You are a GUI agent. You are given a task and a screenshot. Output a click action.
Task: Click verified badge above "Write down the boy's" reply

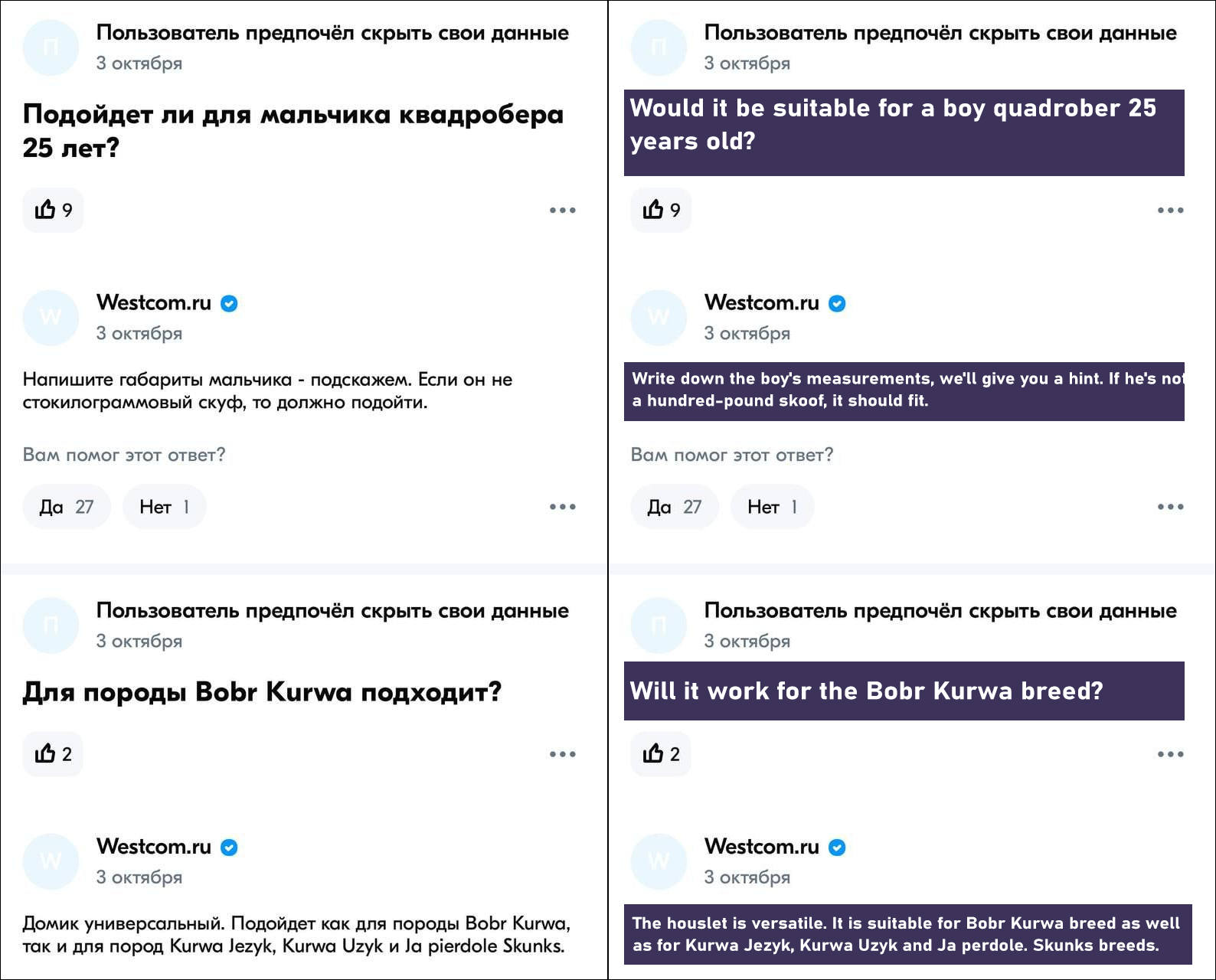coord(837,304)
